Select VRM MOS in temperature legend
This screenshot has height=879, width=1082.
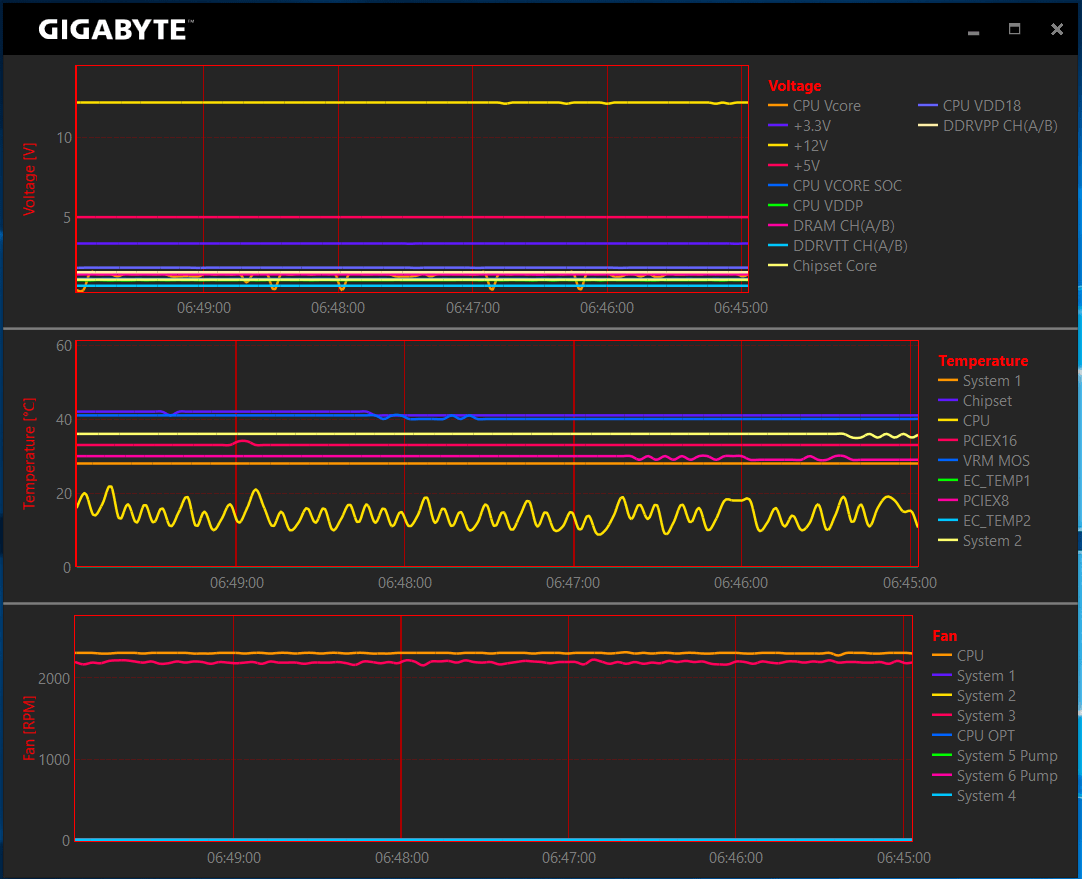(x=995, y=461)
